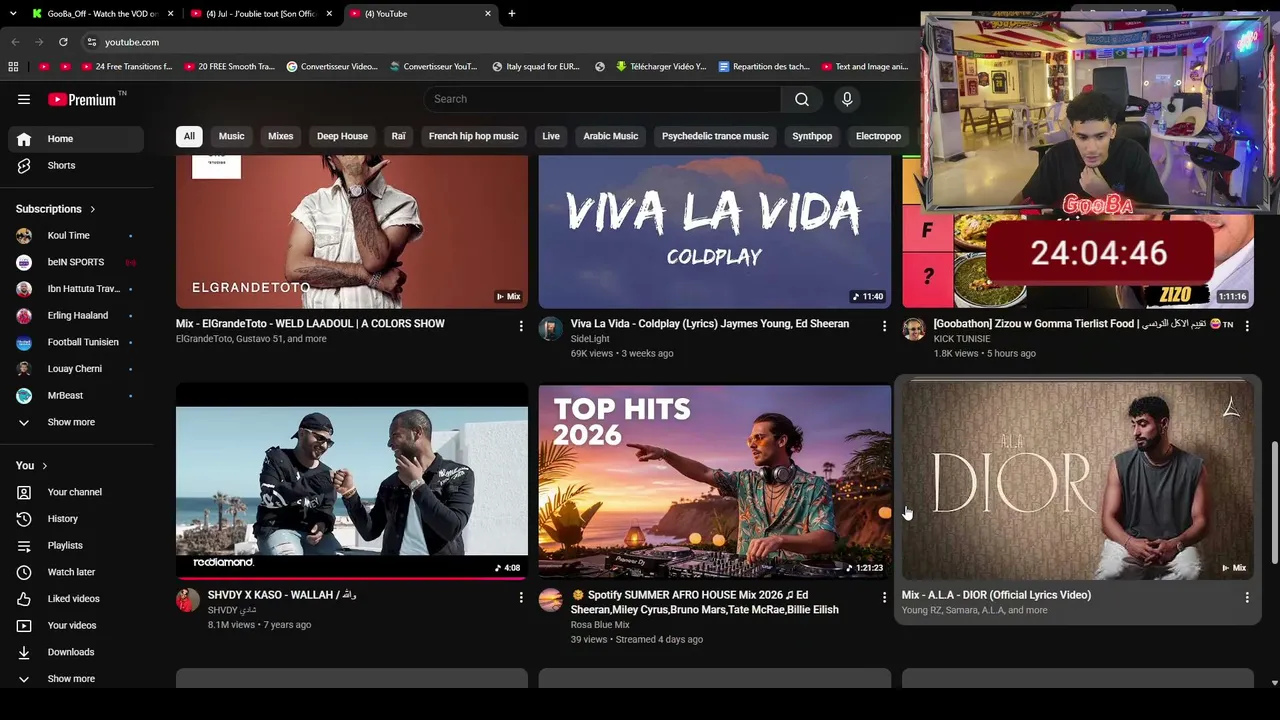Click the KICK TUNISIE channel avatar
The width and height of the screenshot is (1280, 720).
914,329
